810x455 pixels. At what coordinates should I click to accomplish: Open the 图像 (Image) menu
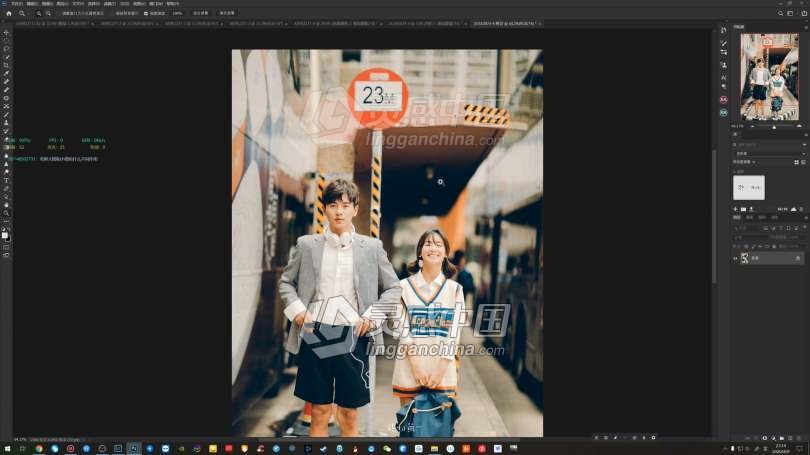click(47, 4)
